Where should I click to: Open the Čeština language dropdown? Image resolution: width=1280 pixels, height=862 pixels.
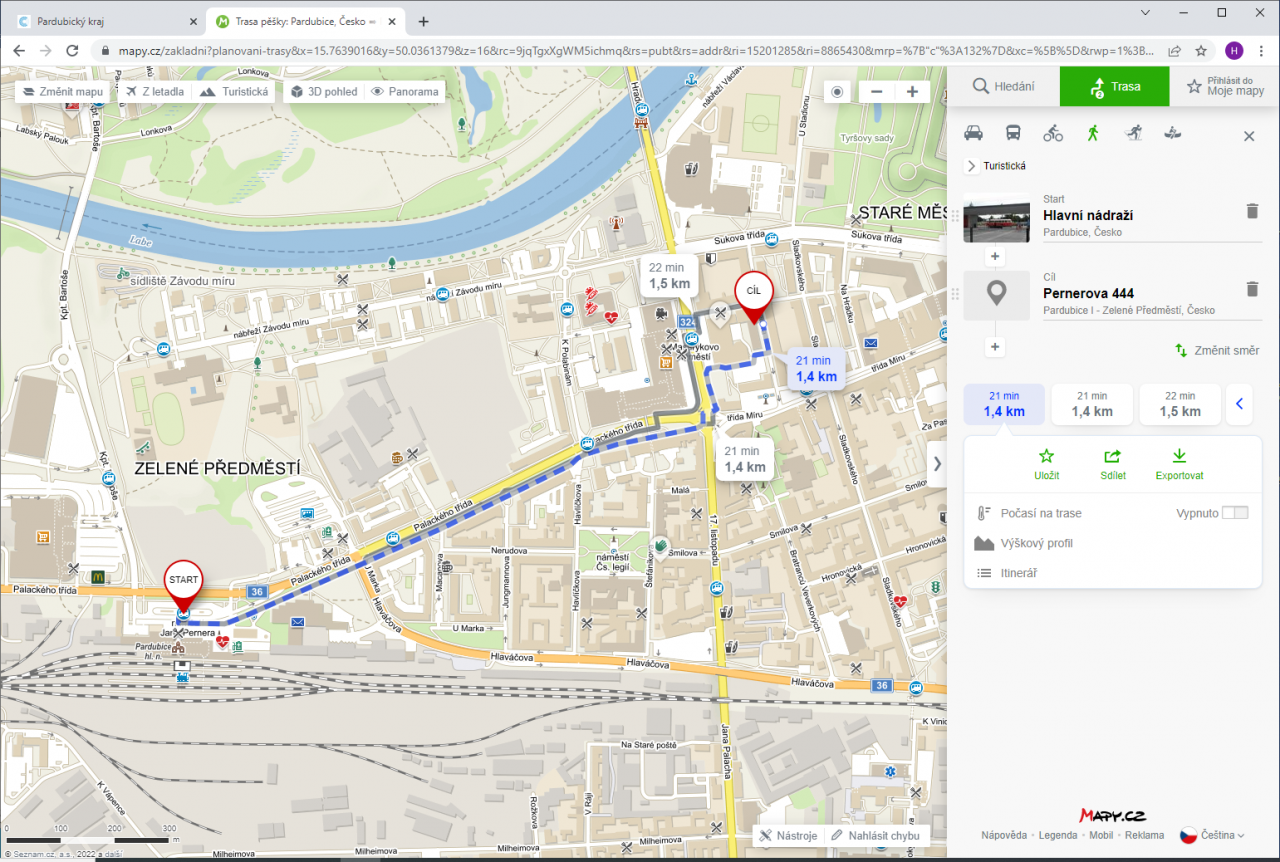(1212, 835)
